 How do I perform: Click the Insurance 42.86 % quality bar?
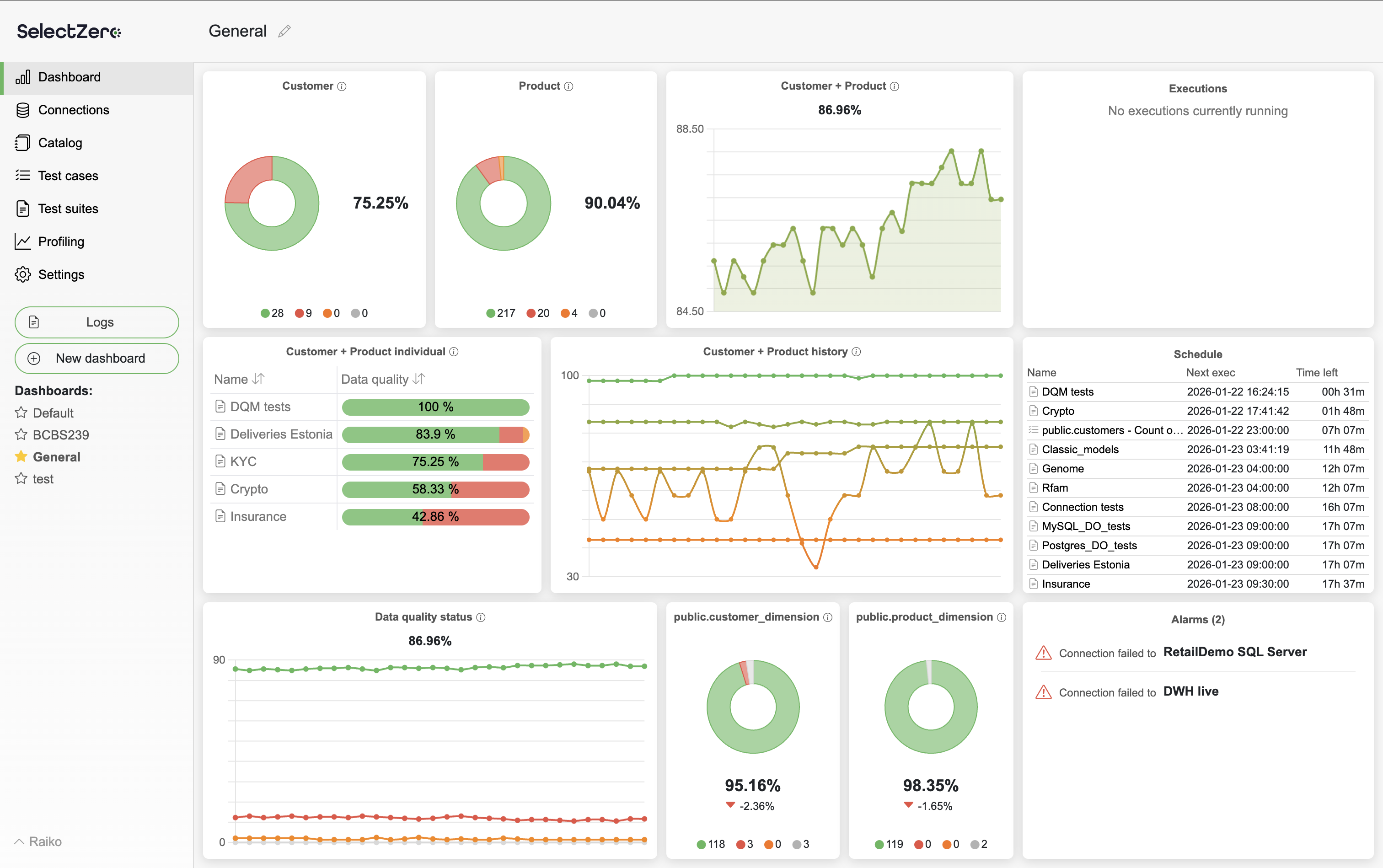[x=435, y=517]
